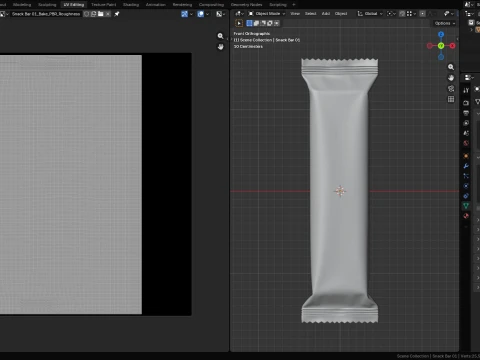The image size is (480, 360).
Task: Unlink the image with X icon
Action: pos(108,14)
